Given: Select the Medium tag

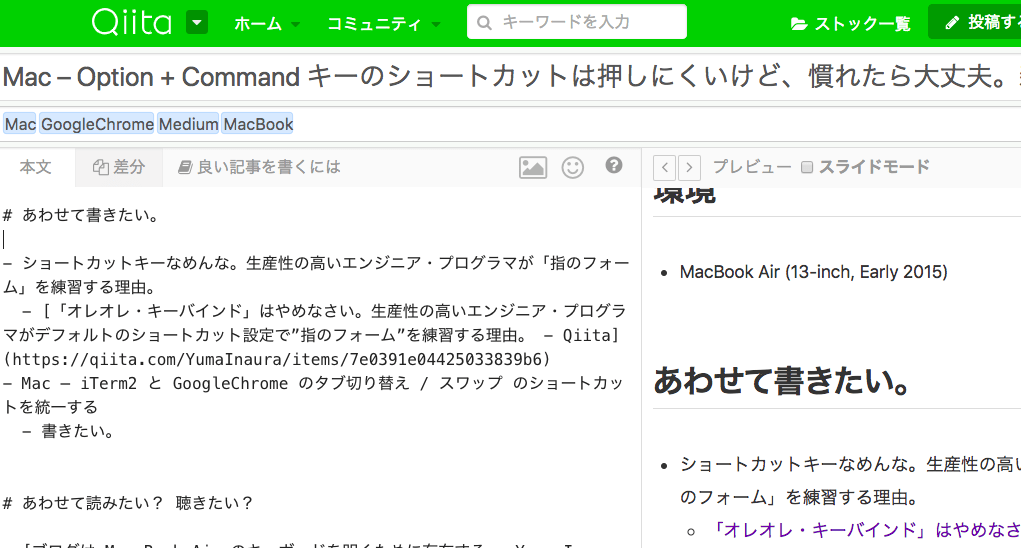Looking at the screenshot, I should [188, 124].
